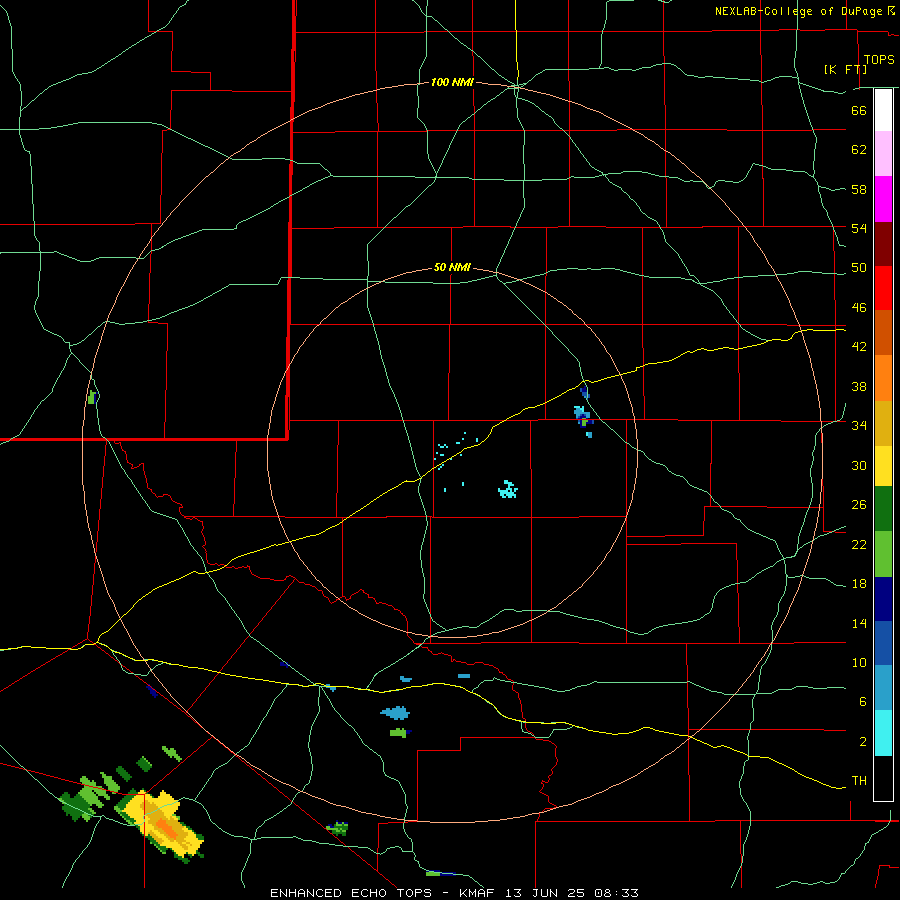Click the TOPS legend title
Screen dimensions: 900x900
coord(879,60)
